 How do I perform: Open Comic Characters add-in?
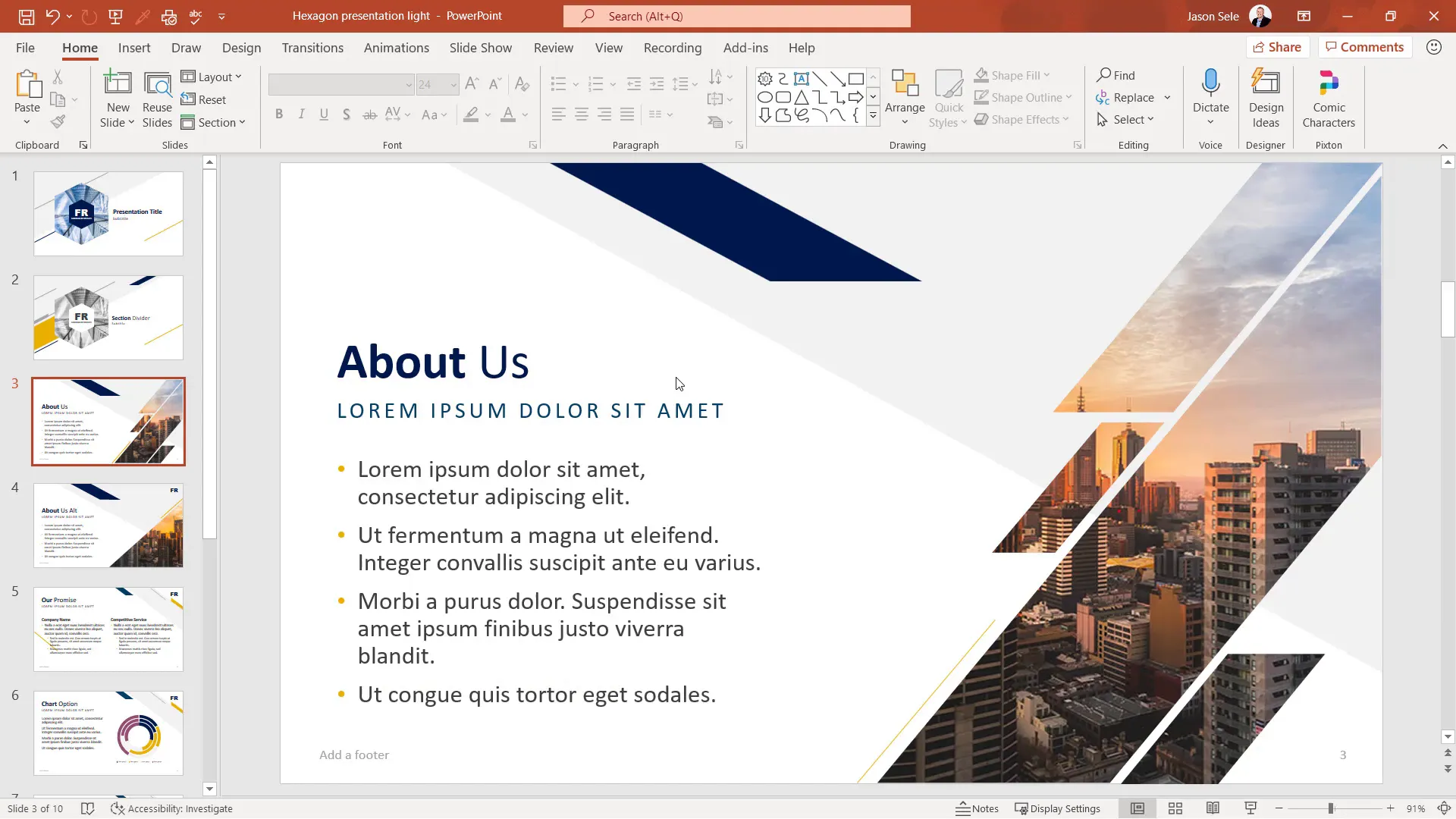click(1329, 98)
